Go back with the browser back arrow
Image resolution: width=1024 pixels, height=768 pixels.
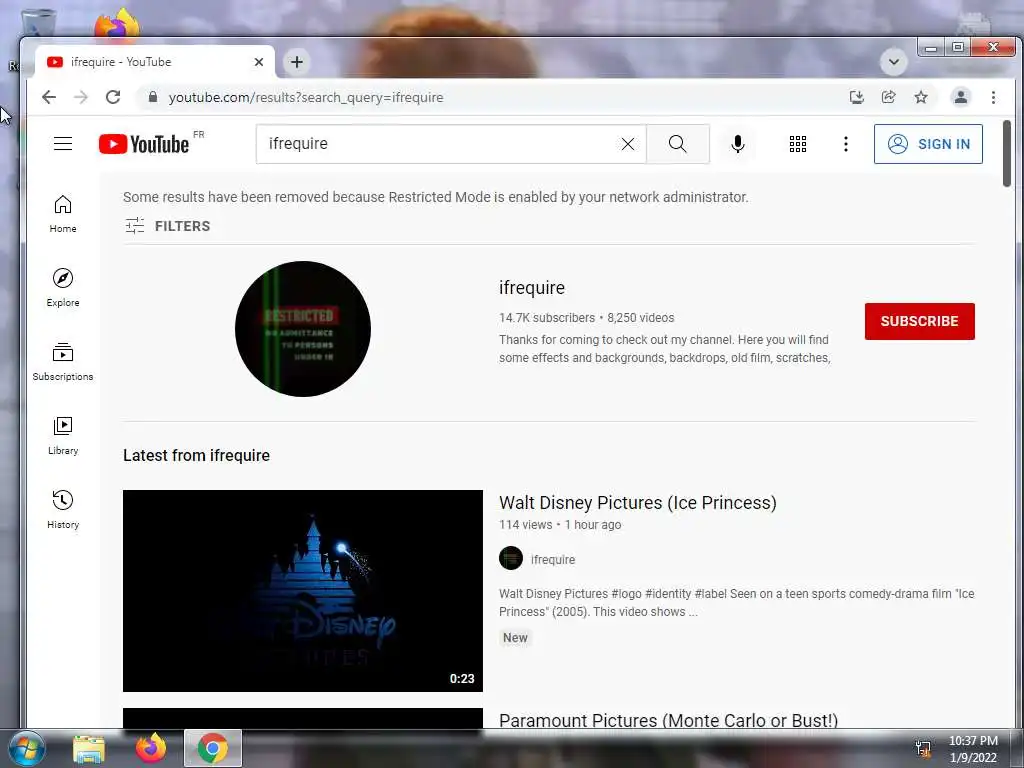click(x=49, y=97)
